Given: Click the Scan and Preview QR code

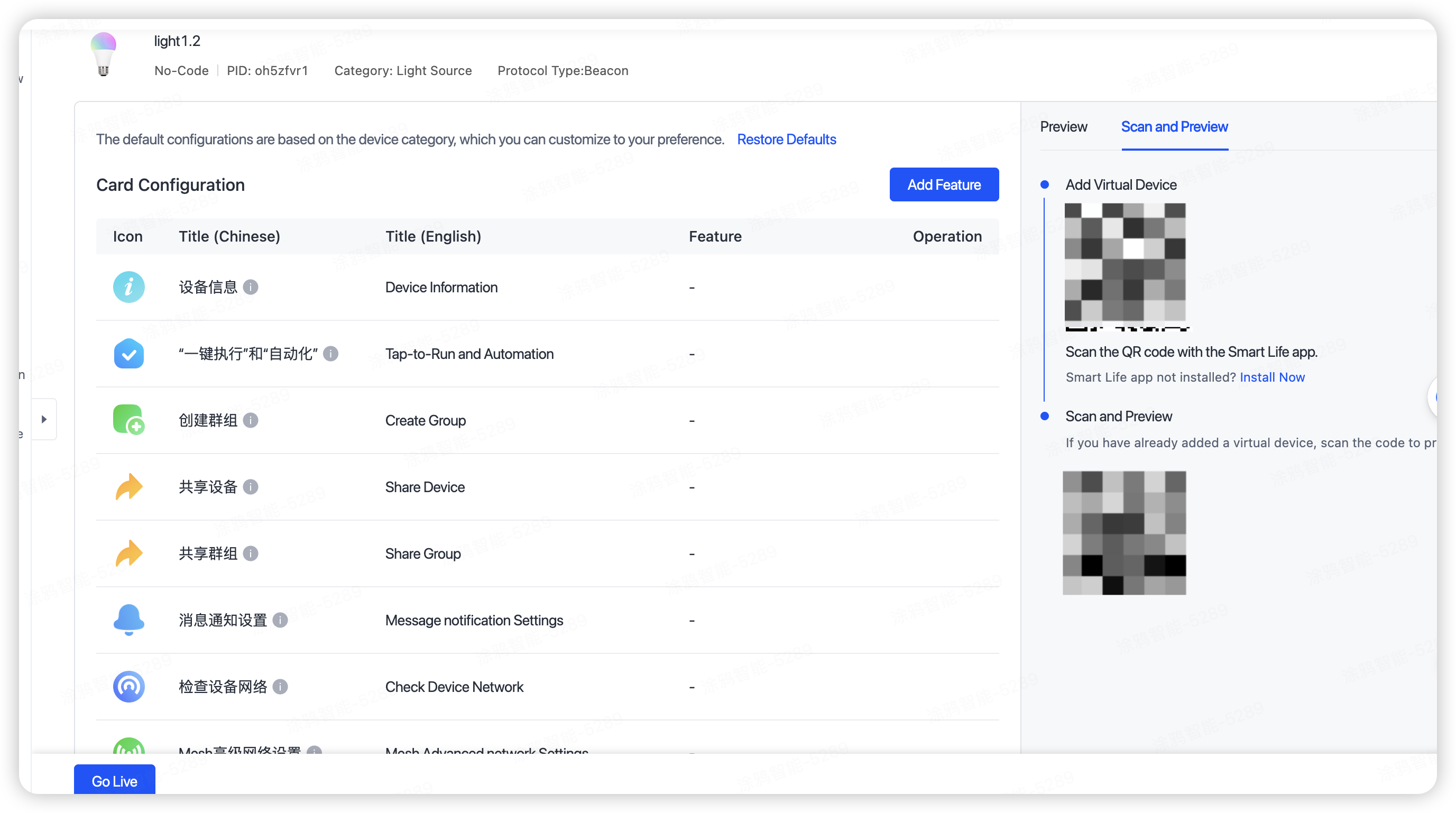Looking at the screenshot, I should [x=1124, y=533].
